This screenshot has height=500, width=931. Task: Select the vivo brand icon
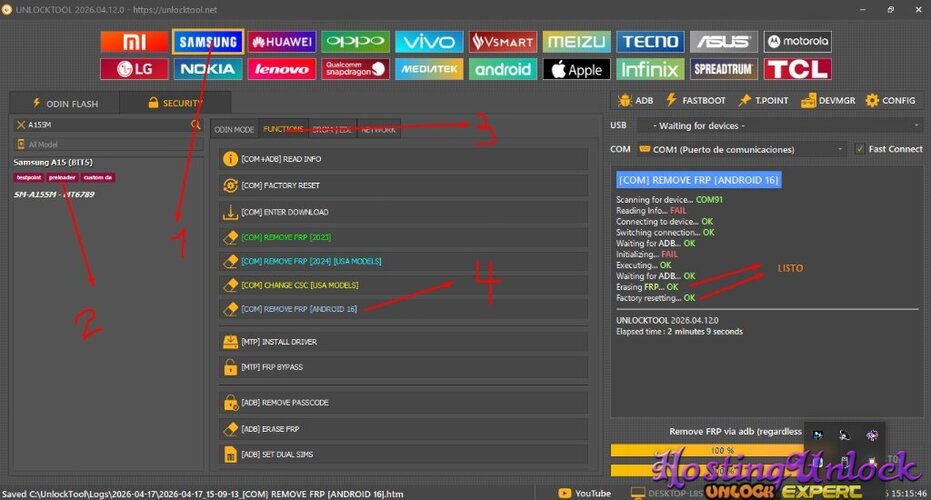tap(429, 42)
